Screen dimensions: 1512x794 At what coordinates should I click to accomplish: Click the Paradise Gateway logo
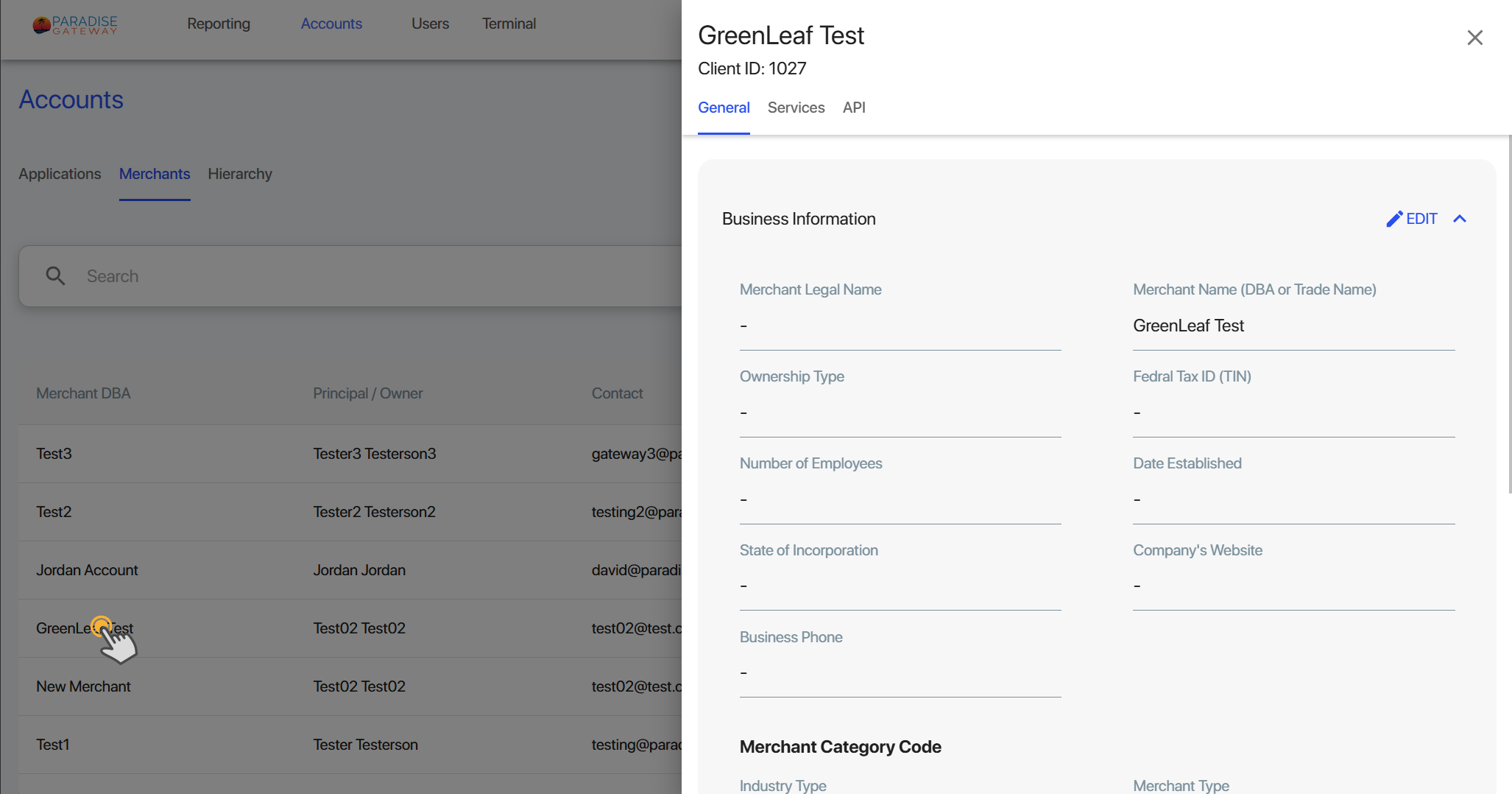coord(75,24)
